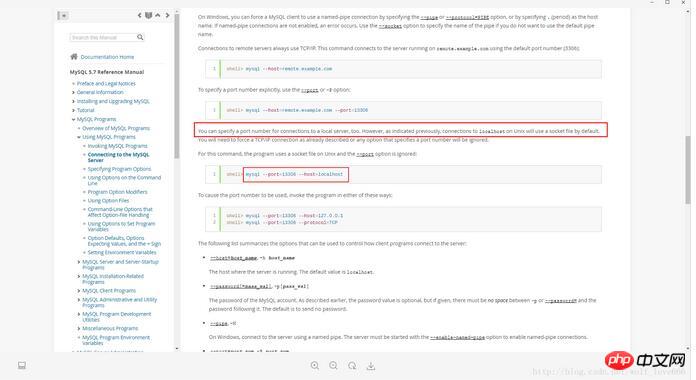The width and height of the screenshot is (696, 380).
Task: Click the --enable-named-pipe option link
Action: click(457, 337)
